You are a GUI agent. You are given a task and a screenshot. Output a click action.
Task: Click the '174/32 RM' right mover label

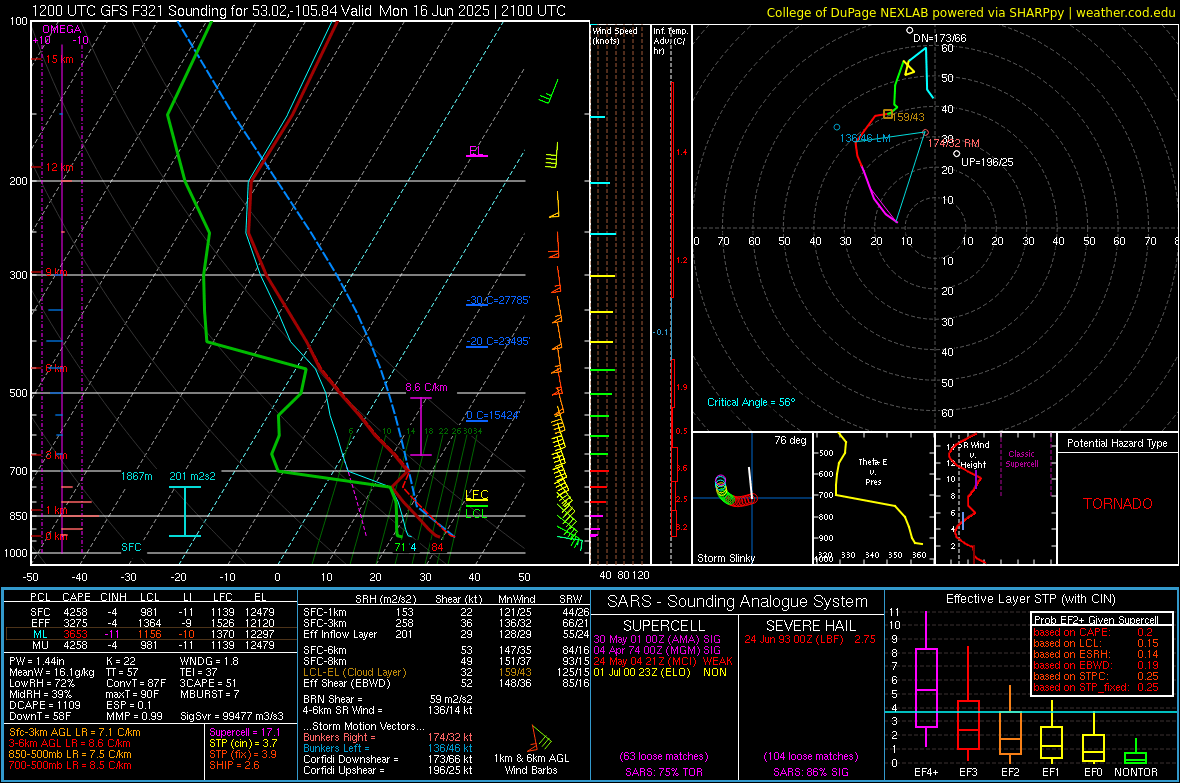click(x=953, y=143)
